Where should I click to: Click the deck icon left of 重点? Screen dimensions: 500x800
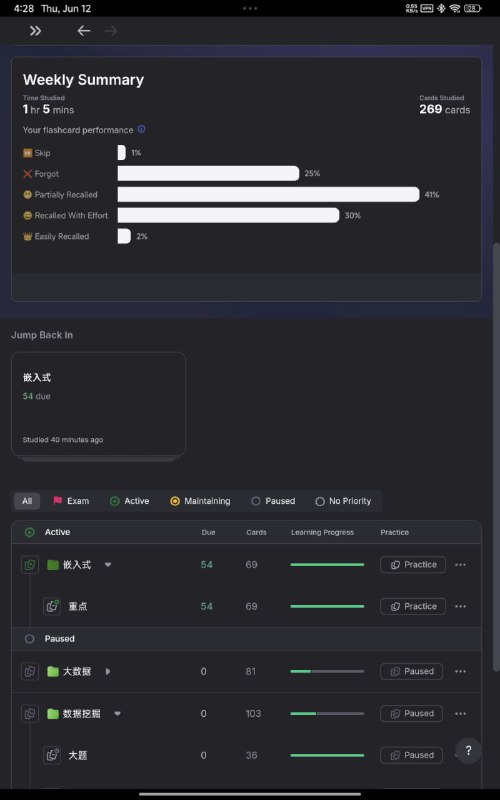tap(52, 607)
